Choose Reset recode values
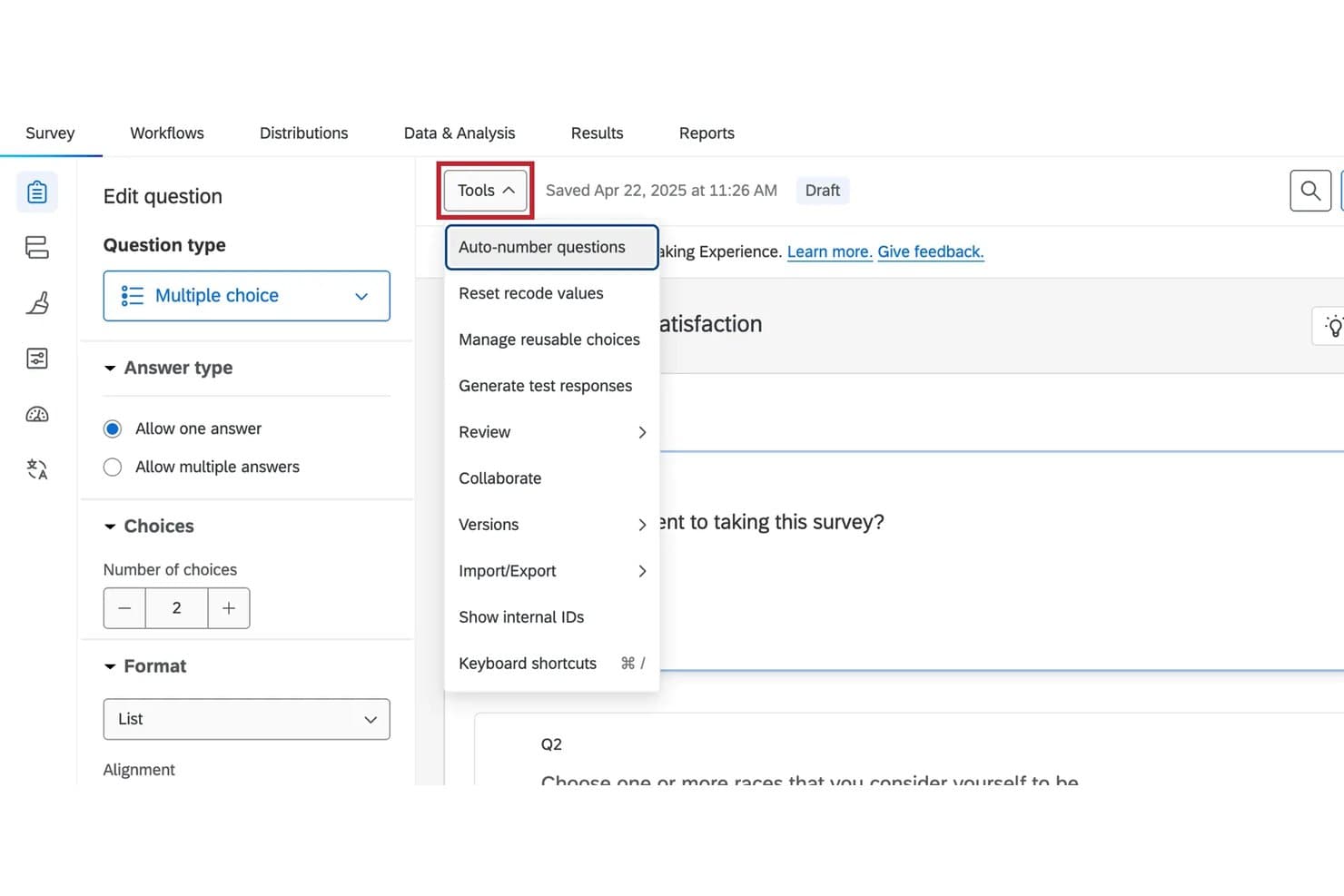The height and width of the screenshot is (896, 1344). (x=552, y=293)
